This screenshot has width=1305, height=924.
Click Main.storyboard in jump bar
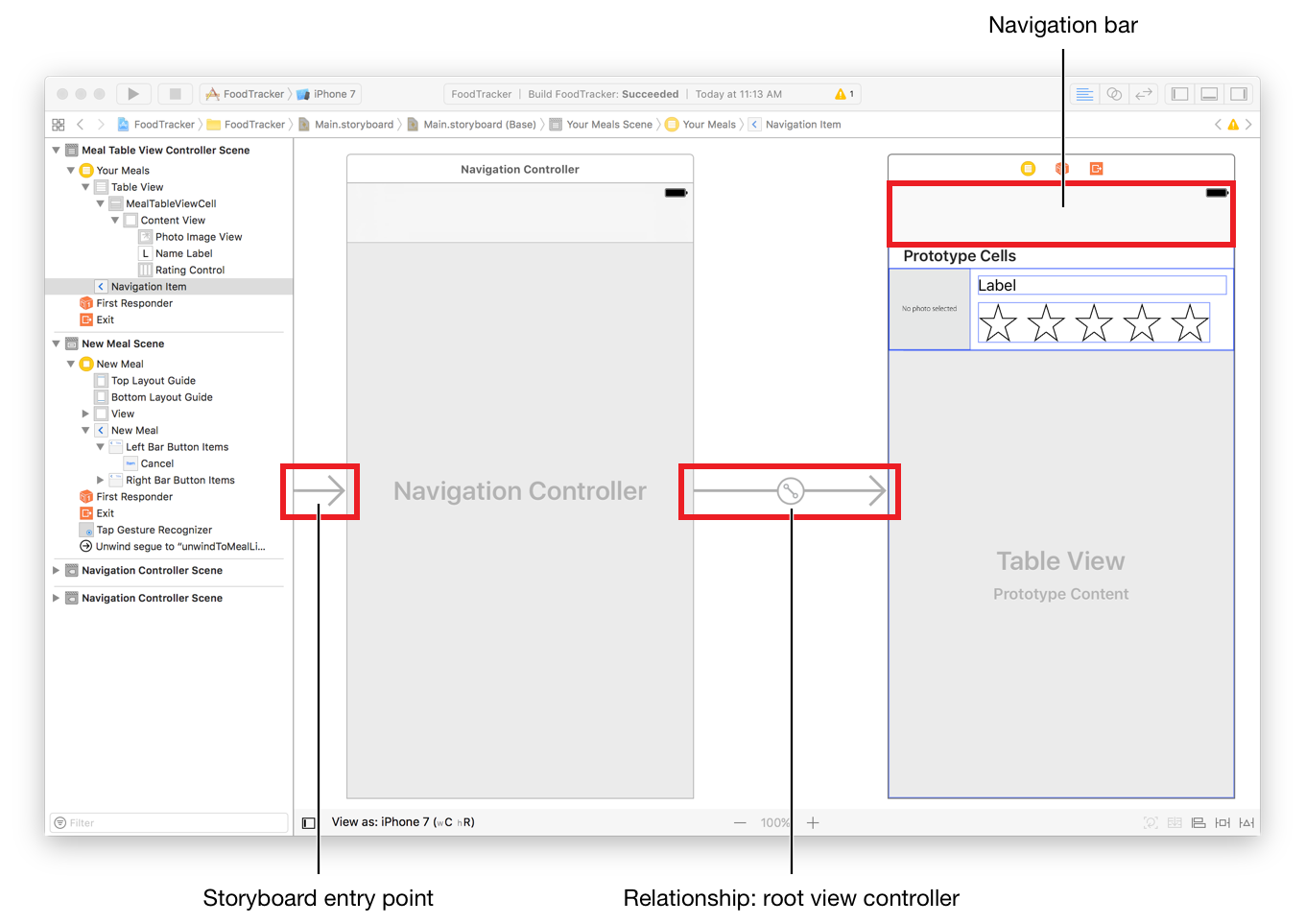coord(345,125)
